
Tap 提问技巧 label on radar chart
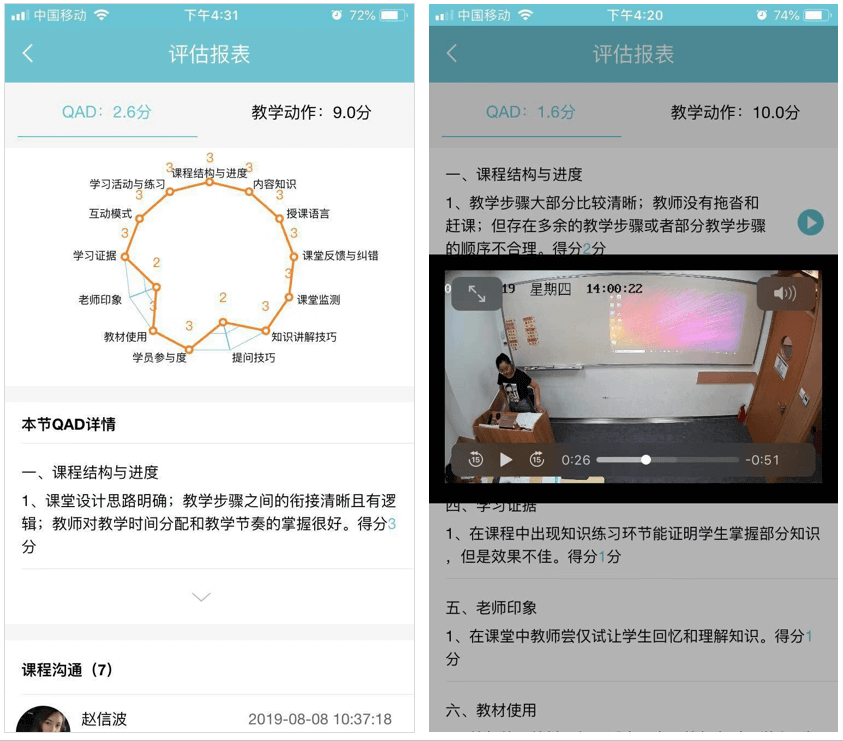pyautogui.click(x=253, y=357)
